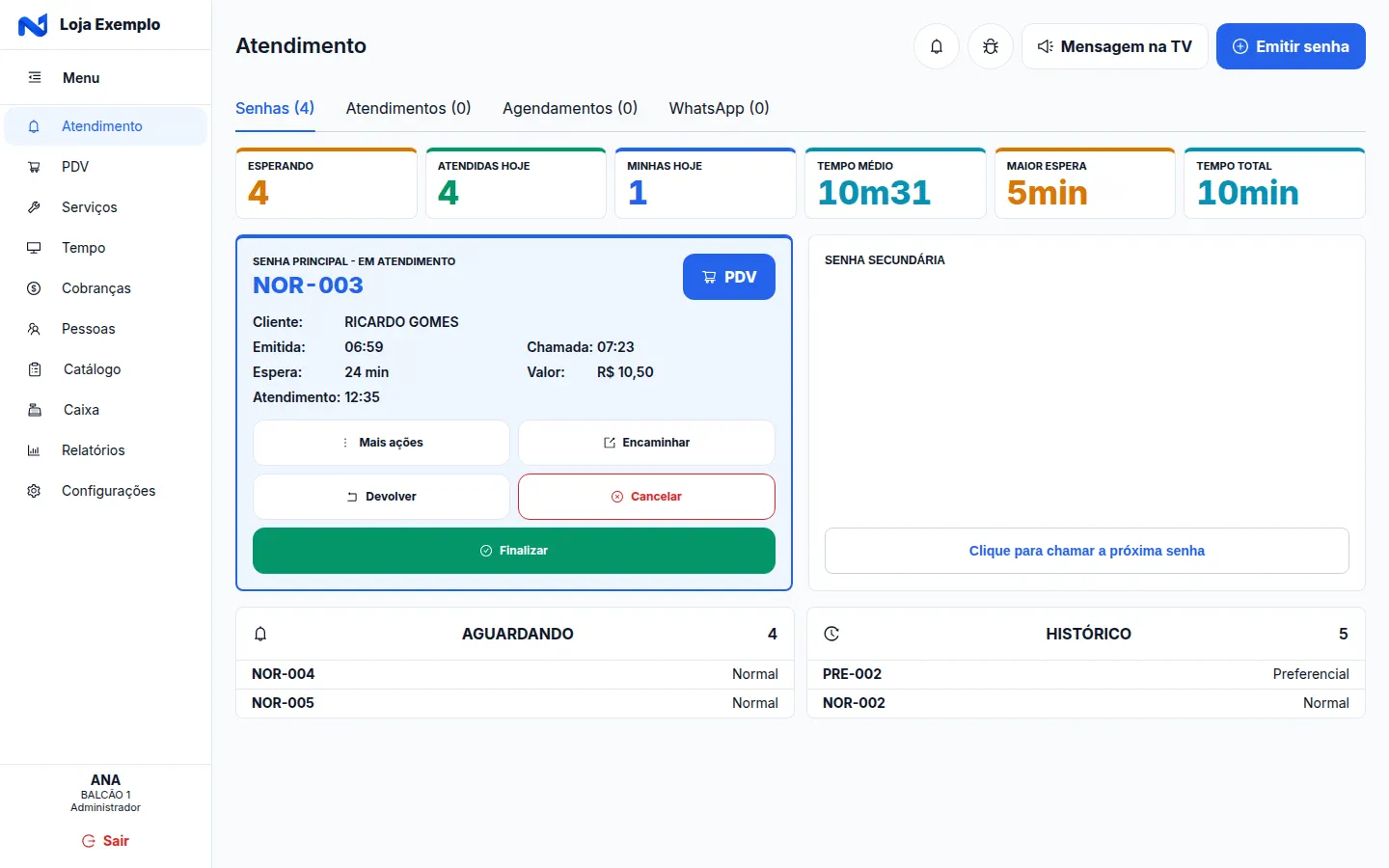The height and width of the screenshot is (868, 1389).
Task: Click the Tempo Médio stat card
Action: (x=895, y=183)
